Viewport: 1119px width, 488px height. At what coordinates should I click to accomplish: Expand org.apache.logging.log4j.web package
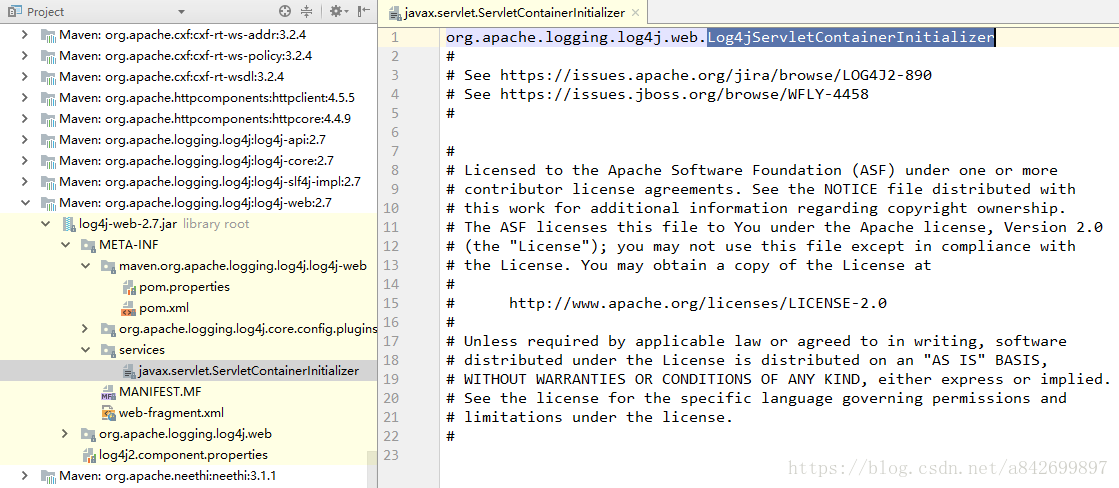tap(66, 434)
